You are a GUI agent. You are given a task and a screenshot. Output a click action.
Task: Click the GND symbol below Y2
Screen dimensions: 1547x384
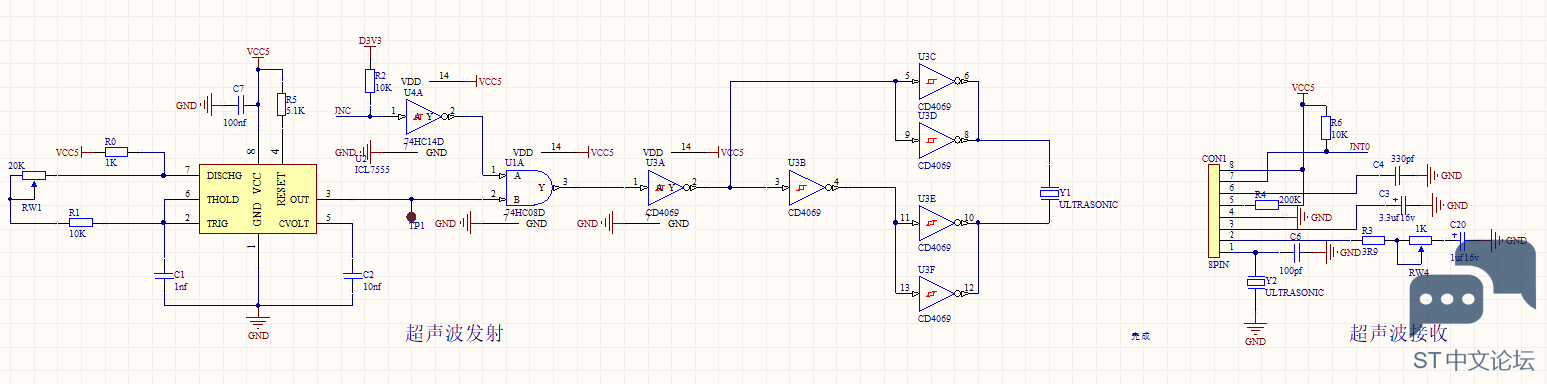(1255, 333)
